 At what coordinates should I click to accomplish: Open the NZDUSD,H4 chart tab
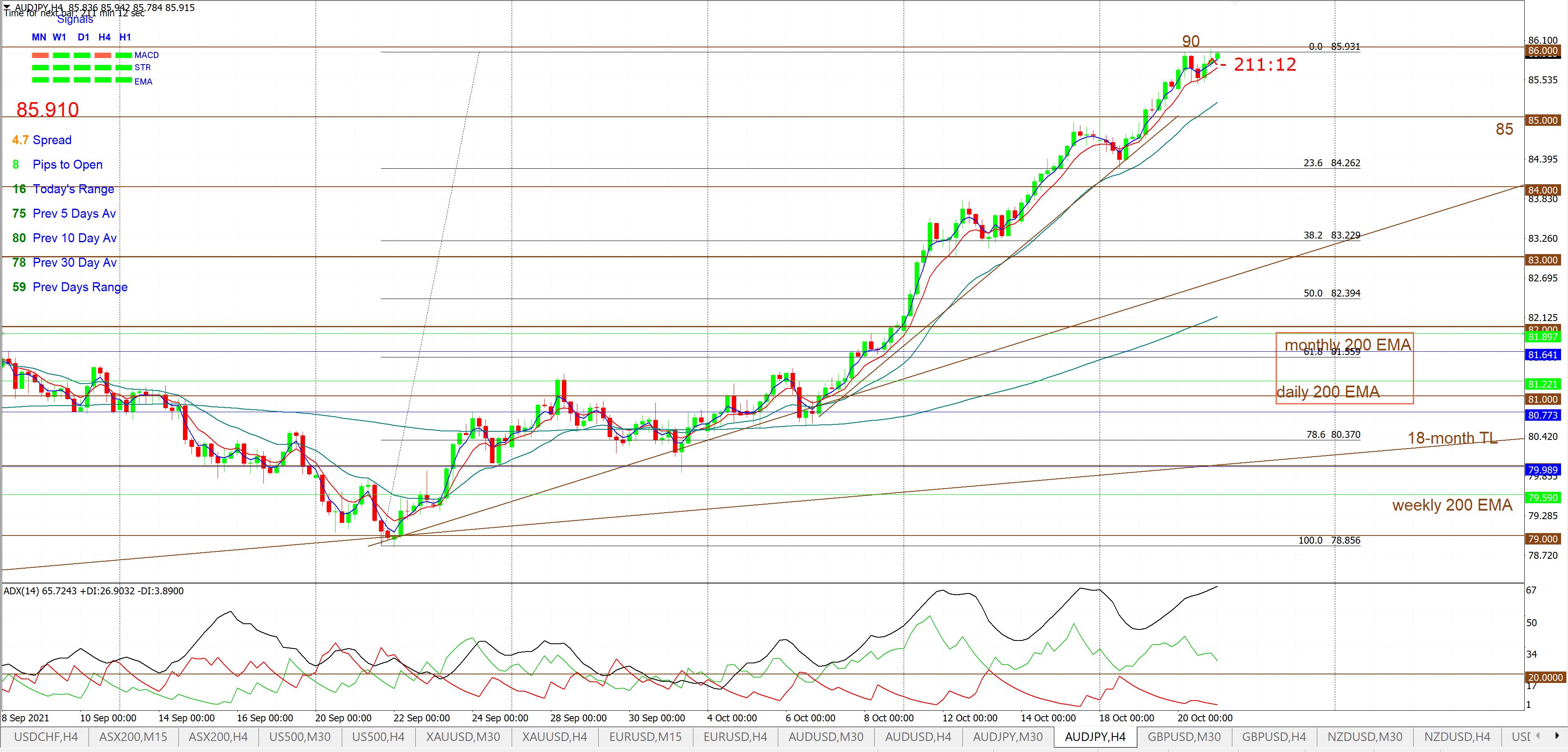point(1457,737)
